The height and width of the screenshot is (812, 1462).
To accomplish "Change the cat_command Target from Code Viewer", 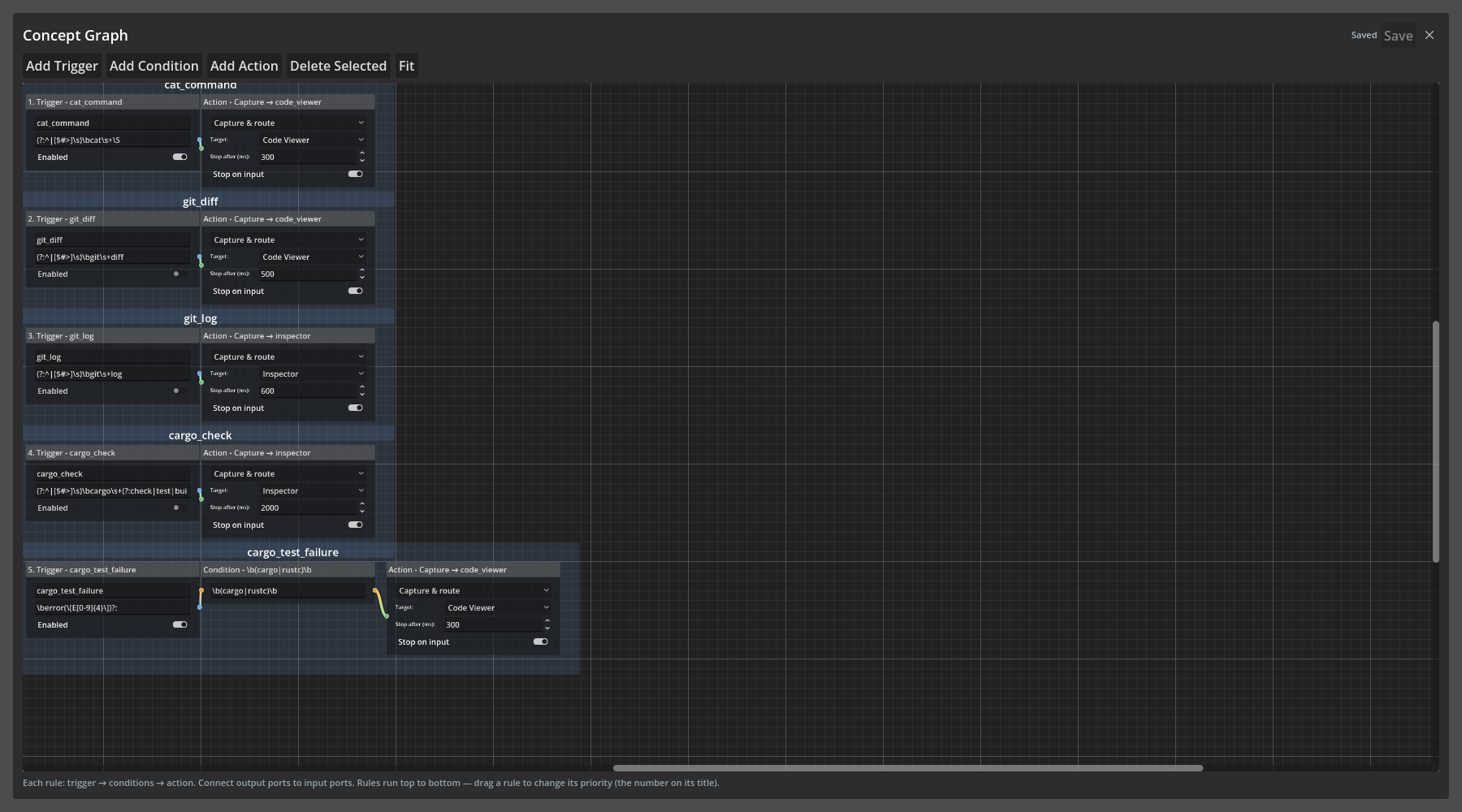I will click(x=313, y=140).
